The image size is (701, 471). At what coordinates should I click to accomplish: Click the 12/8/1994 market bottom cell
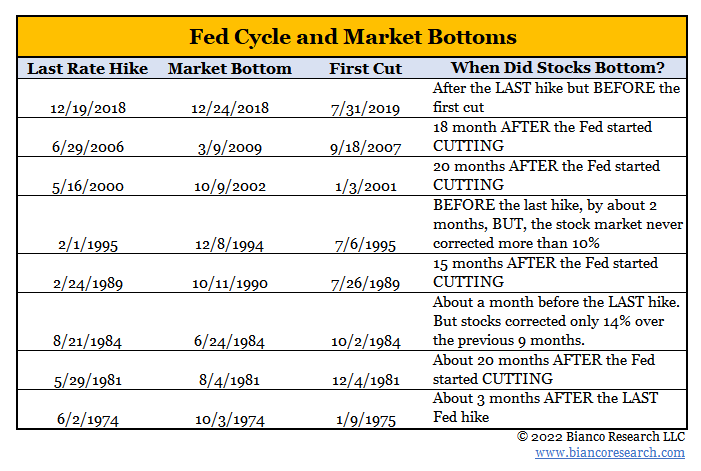pos(230,243)
